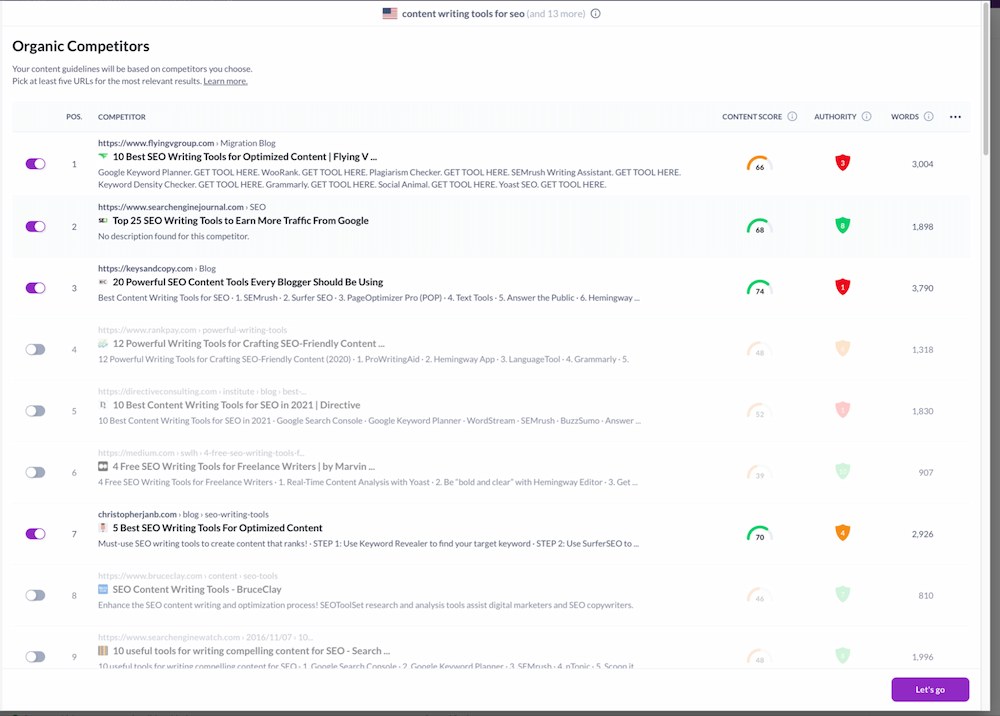This screenshot has height=716, width=1000.
Task: Sort by the Words column header
Action: pos(904,117)
